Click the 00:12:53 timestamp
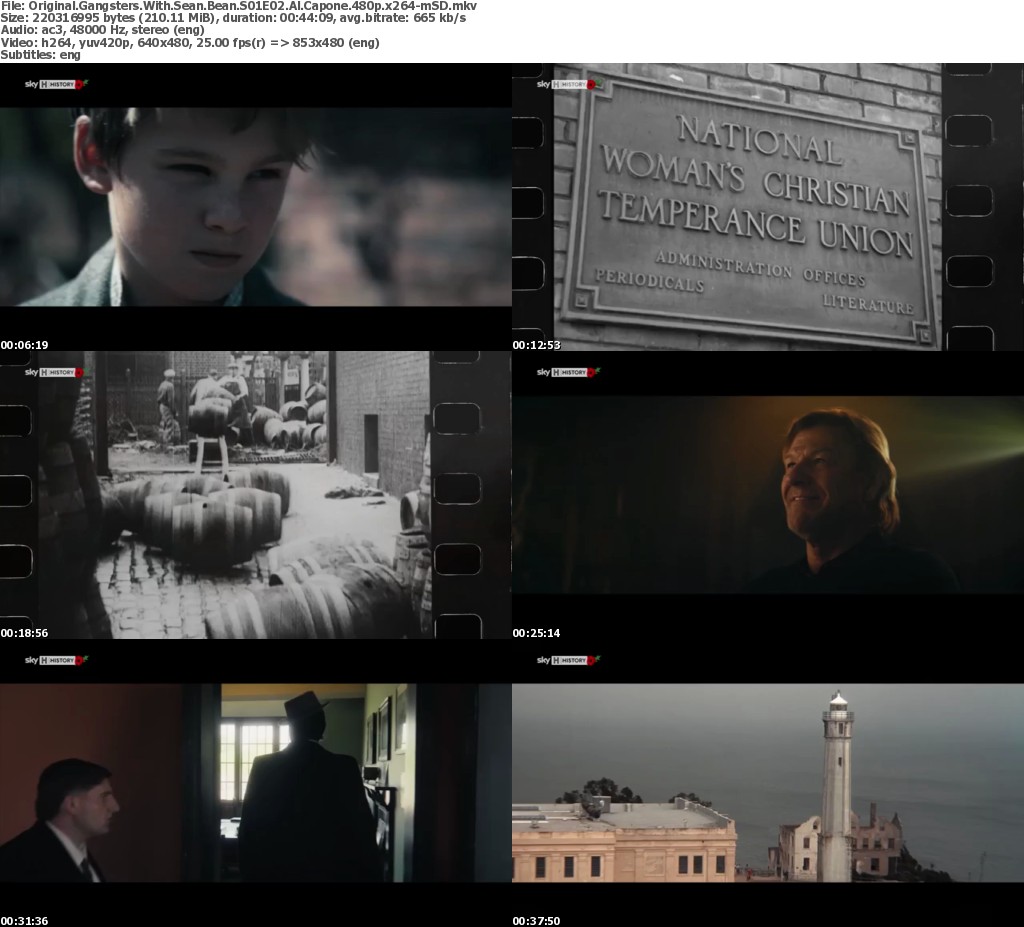 (x=537, y=345)
